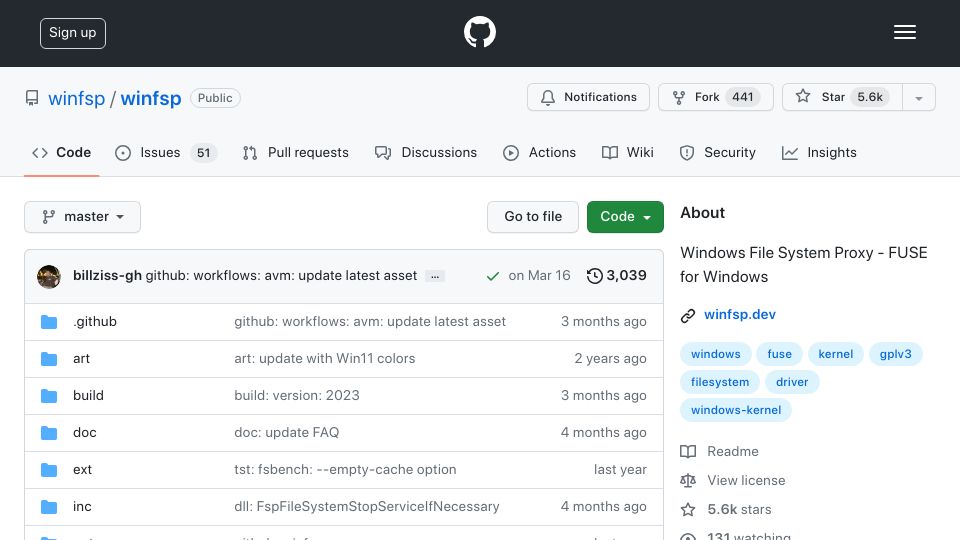The image size is (960, 540).
Task: Open the Star lists dropdown arrow
Action: [918, 97]
